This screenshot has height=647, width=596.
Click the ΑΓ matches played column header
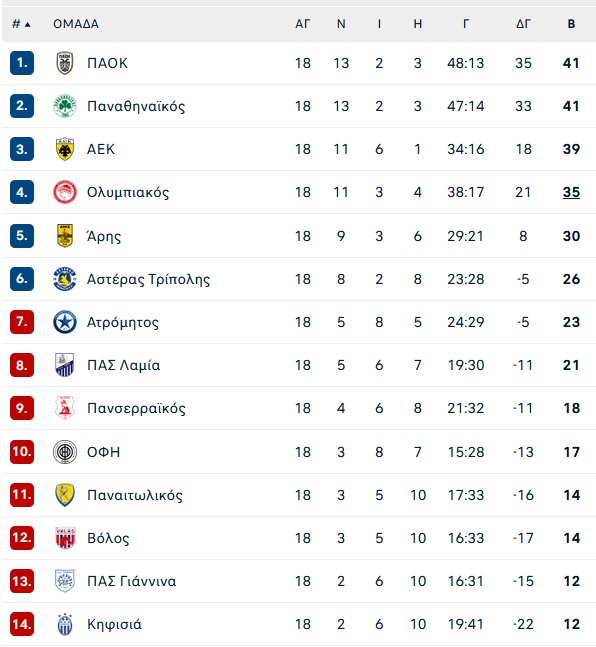coord(303,24)
